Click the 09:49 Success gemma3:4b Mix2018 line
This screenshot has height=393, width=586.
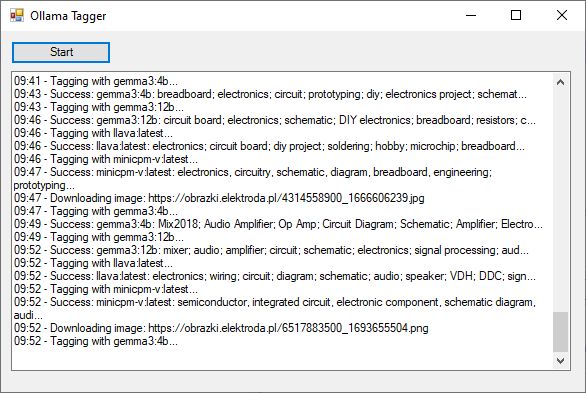click(x=278, y=224)
